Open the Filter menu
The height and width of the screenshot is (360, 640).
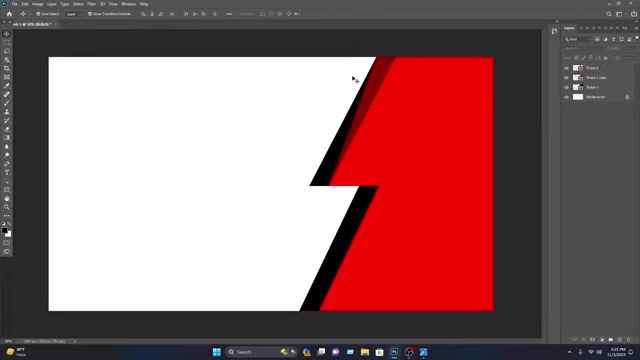click(91, 4)
